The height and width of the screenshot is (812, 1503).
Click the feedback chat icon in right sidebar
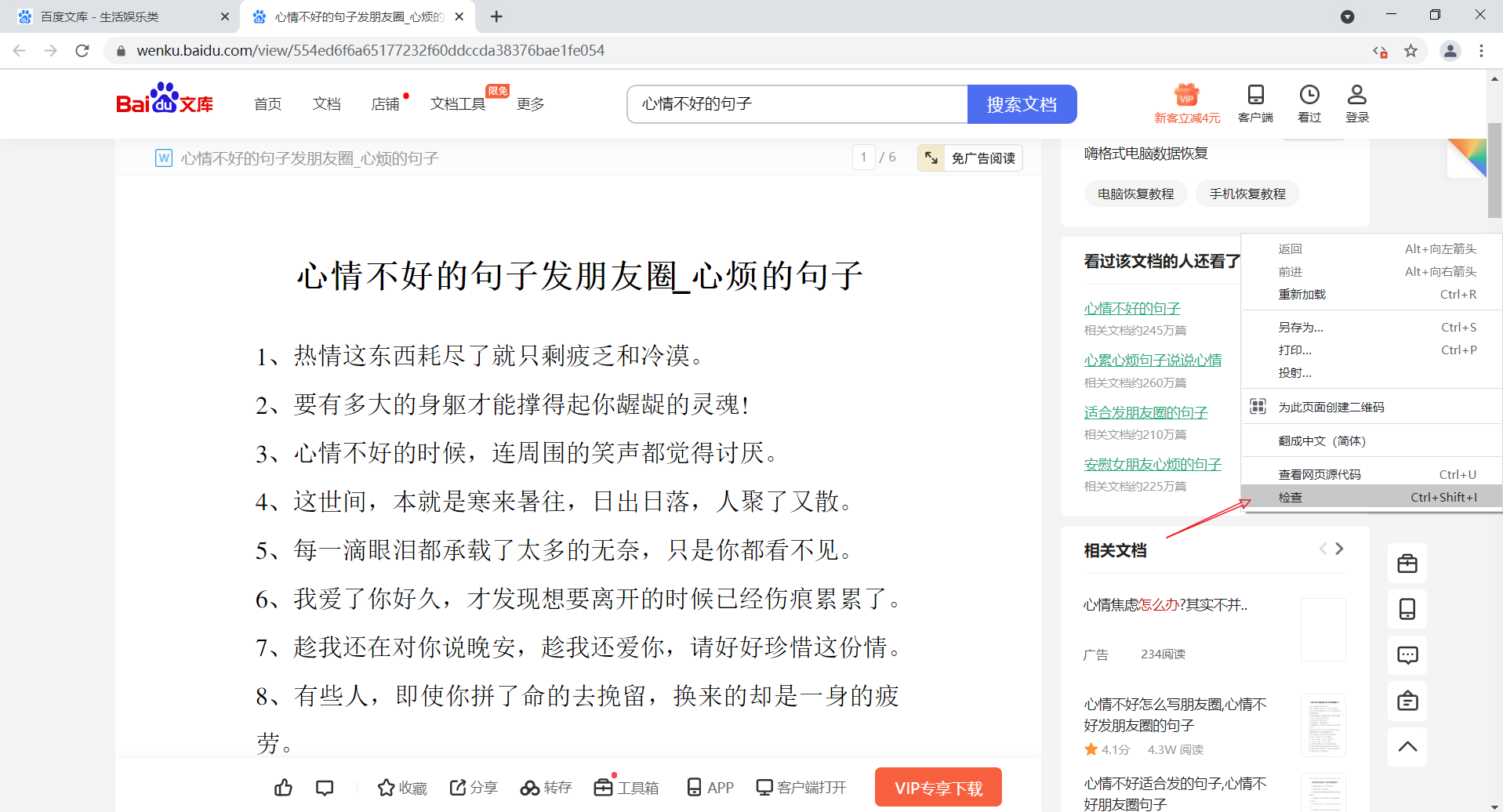tap(1407, 655)
